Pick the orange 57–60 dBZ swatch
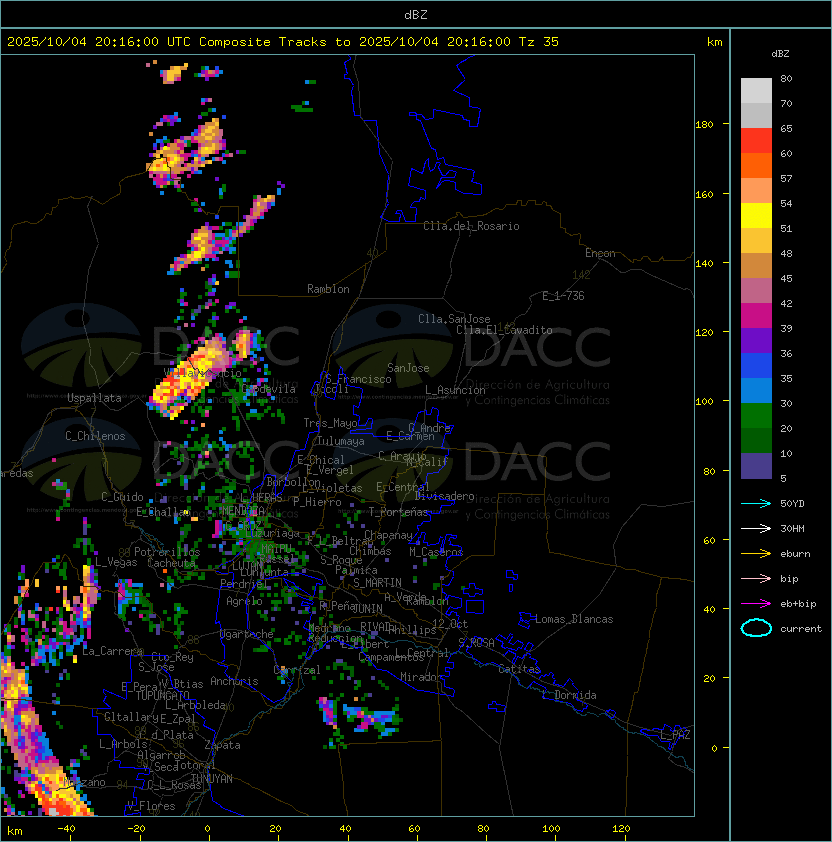 coord(756,165)
